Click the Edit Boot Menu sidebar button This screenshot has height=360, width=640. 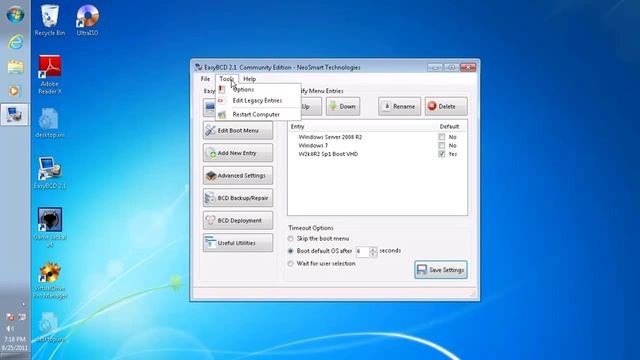238,131
